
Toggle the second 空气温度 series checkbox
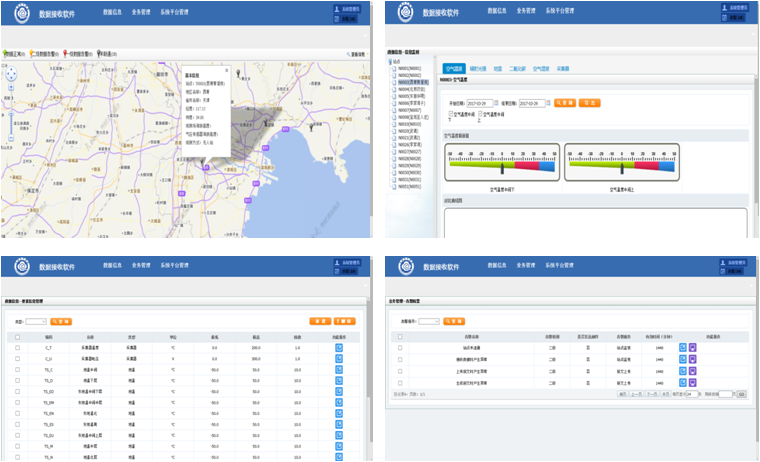pos(480,114)
